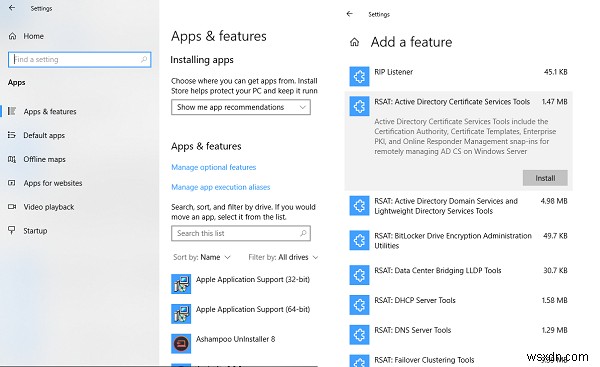The width and height of the screenshot is (600, 367).
Task: Select RSAT: BitLocker Drive Encryption Administration Utilities text
Action: pyautogui.click(x=453, y=241)
